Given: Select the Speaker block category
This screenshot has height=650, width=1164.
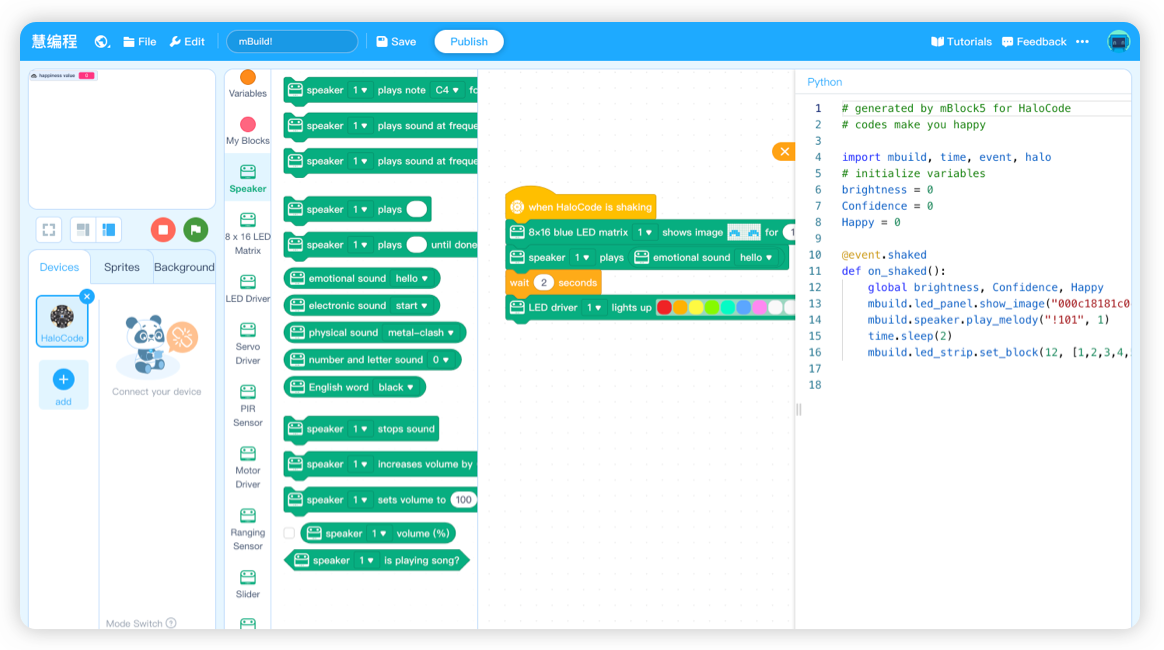Looking at the screenshot, I should point(248,179).
